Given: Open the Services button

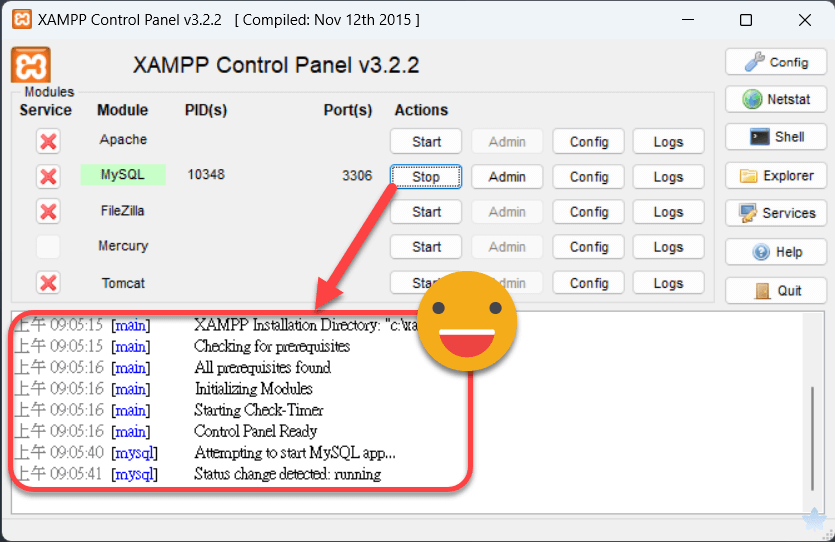Looking at the screenshot, I should point(776,213).
